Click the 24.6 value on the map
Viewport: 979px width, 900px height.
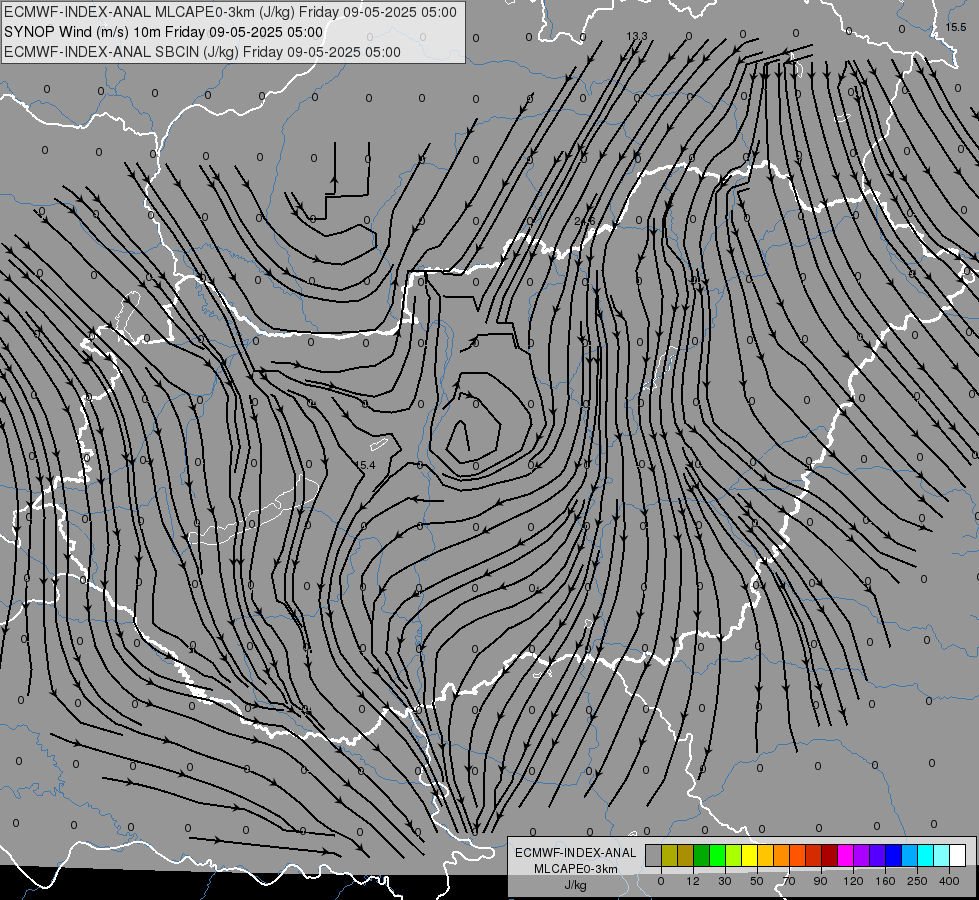point(584,221)
